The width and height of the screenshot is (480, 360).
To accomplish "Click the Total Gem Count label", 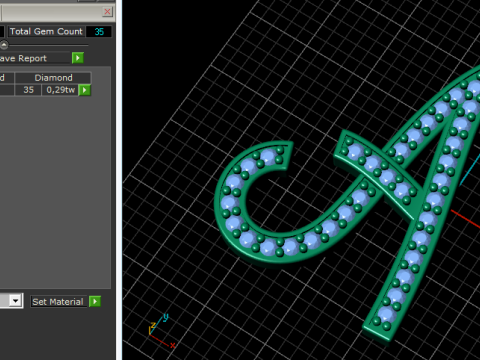I will 46,31.
